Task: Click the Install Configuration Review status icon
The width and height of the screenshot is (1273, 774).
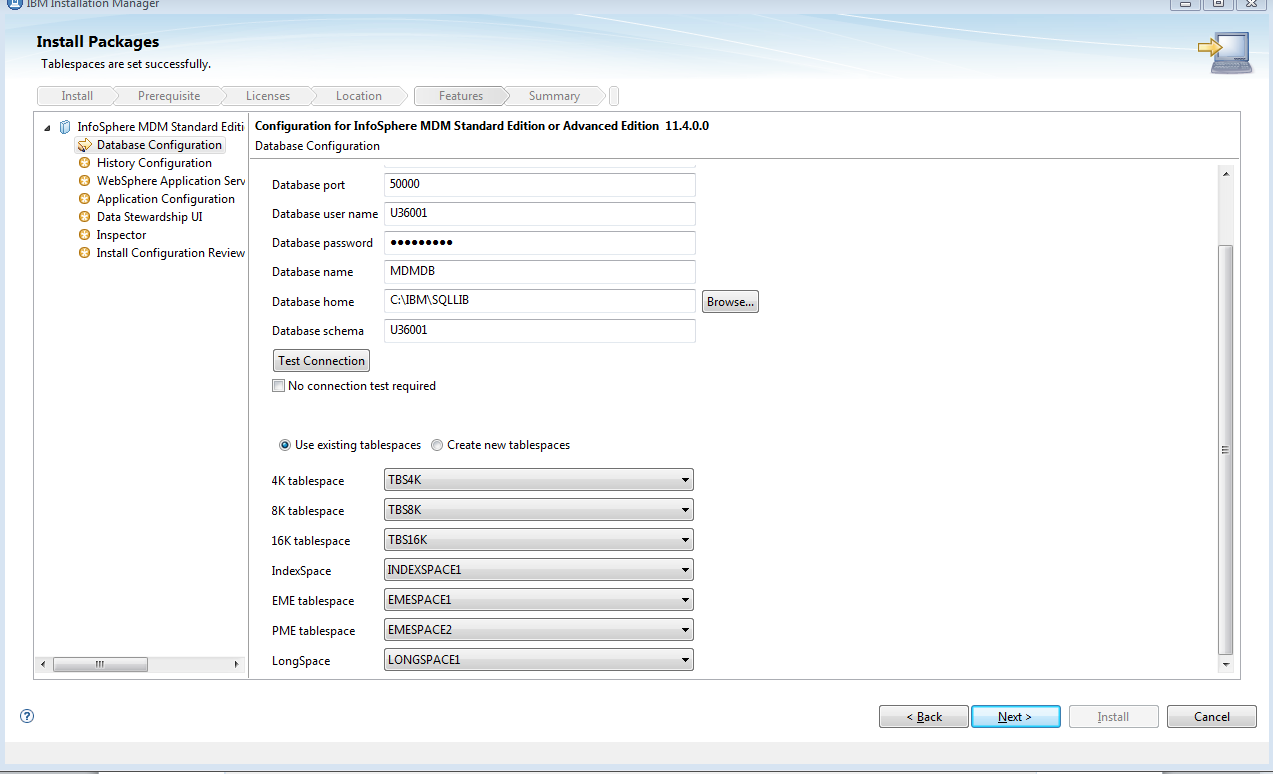Action: coord(85,253)
